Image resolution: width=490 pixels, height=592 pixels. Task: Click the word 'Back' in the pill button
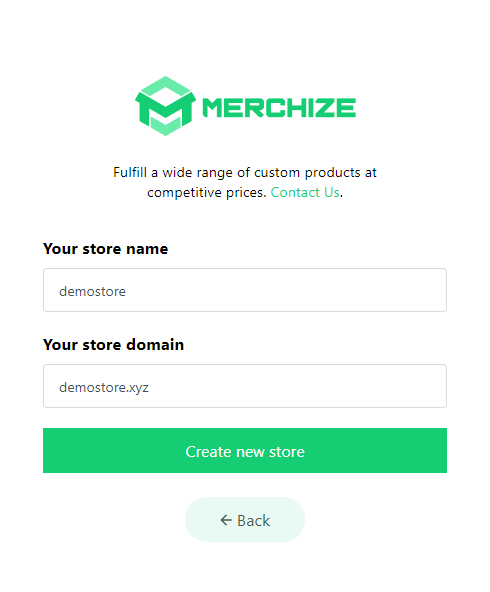[253, 521]
